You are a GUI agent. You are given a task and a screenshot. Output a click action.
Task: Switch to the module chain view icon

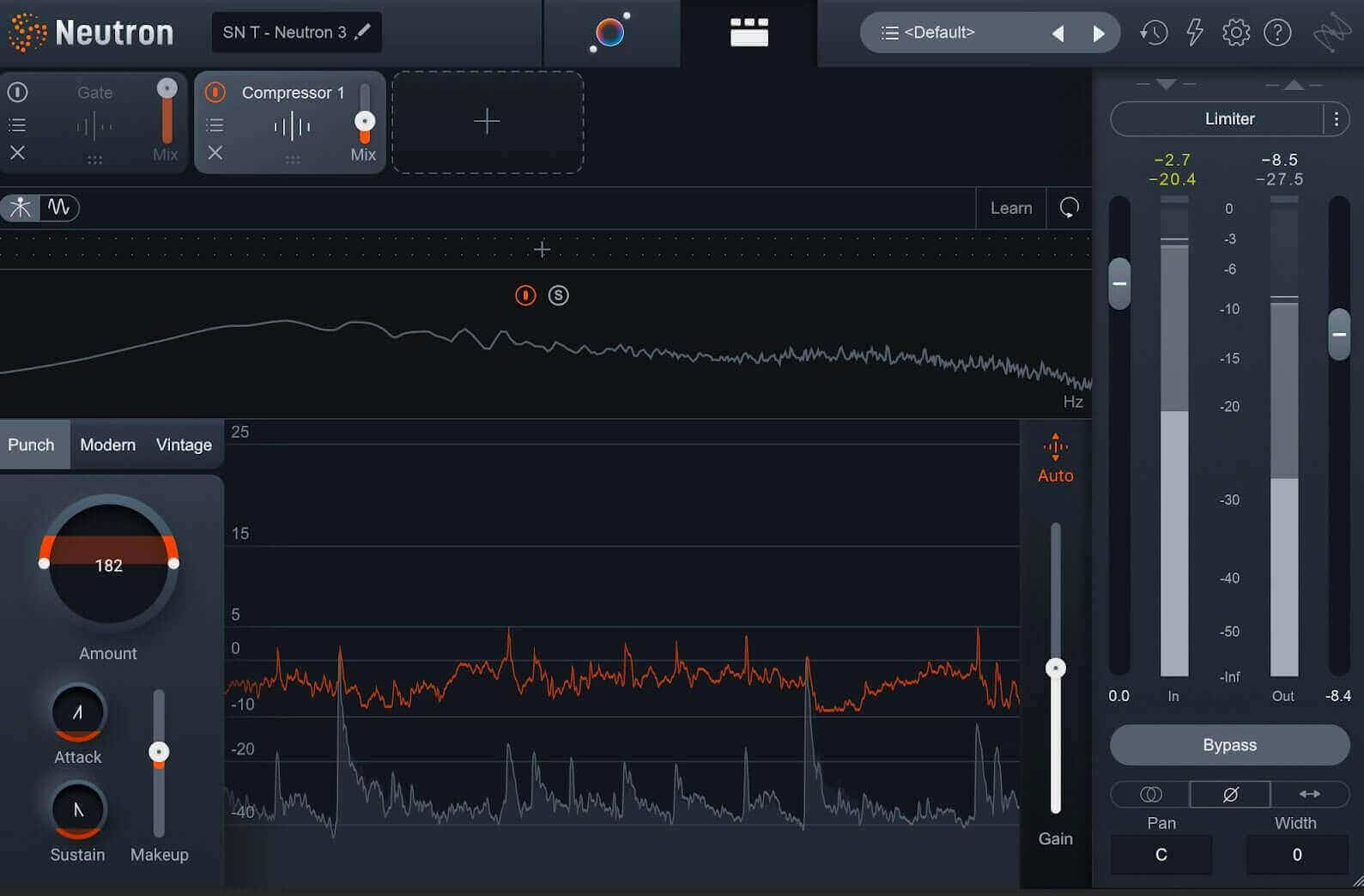749,33
